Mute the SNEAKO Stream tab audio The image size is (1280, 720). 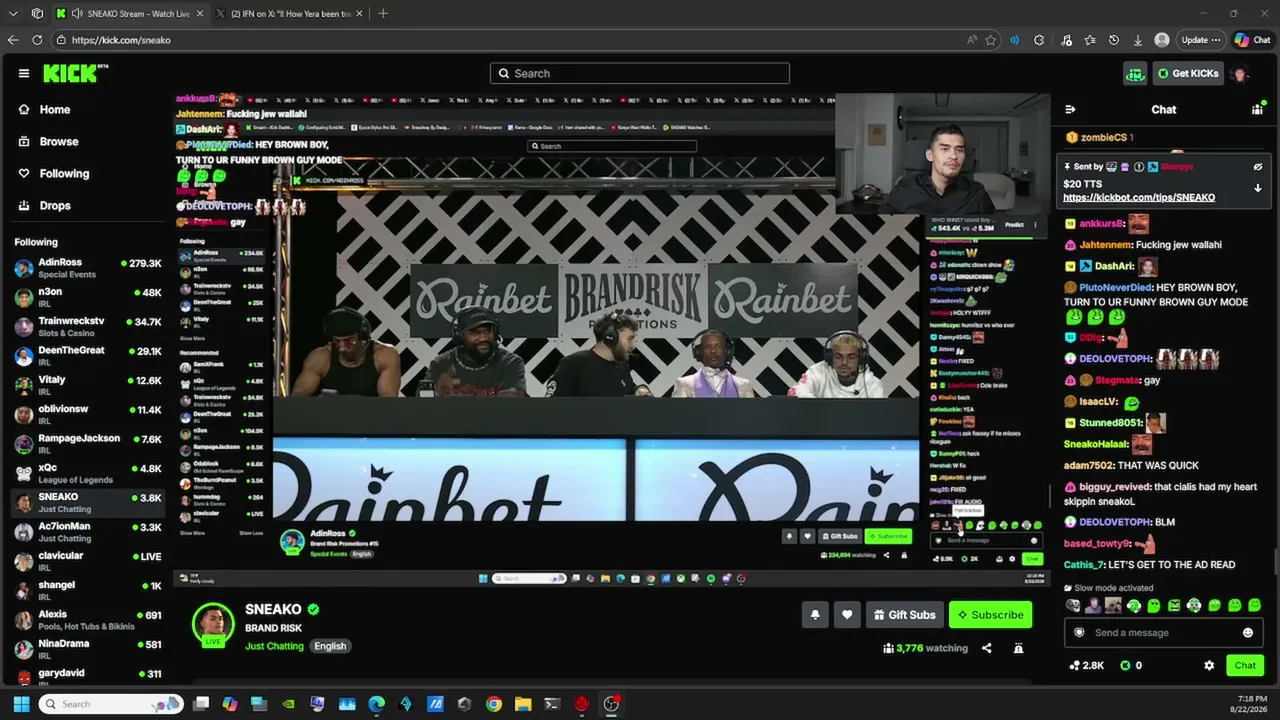pyautogui.click(x=77, y=14)
